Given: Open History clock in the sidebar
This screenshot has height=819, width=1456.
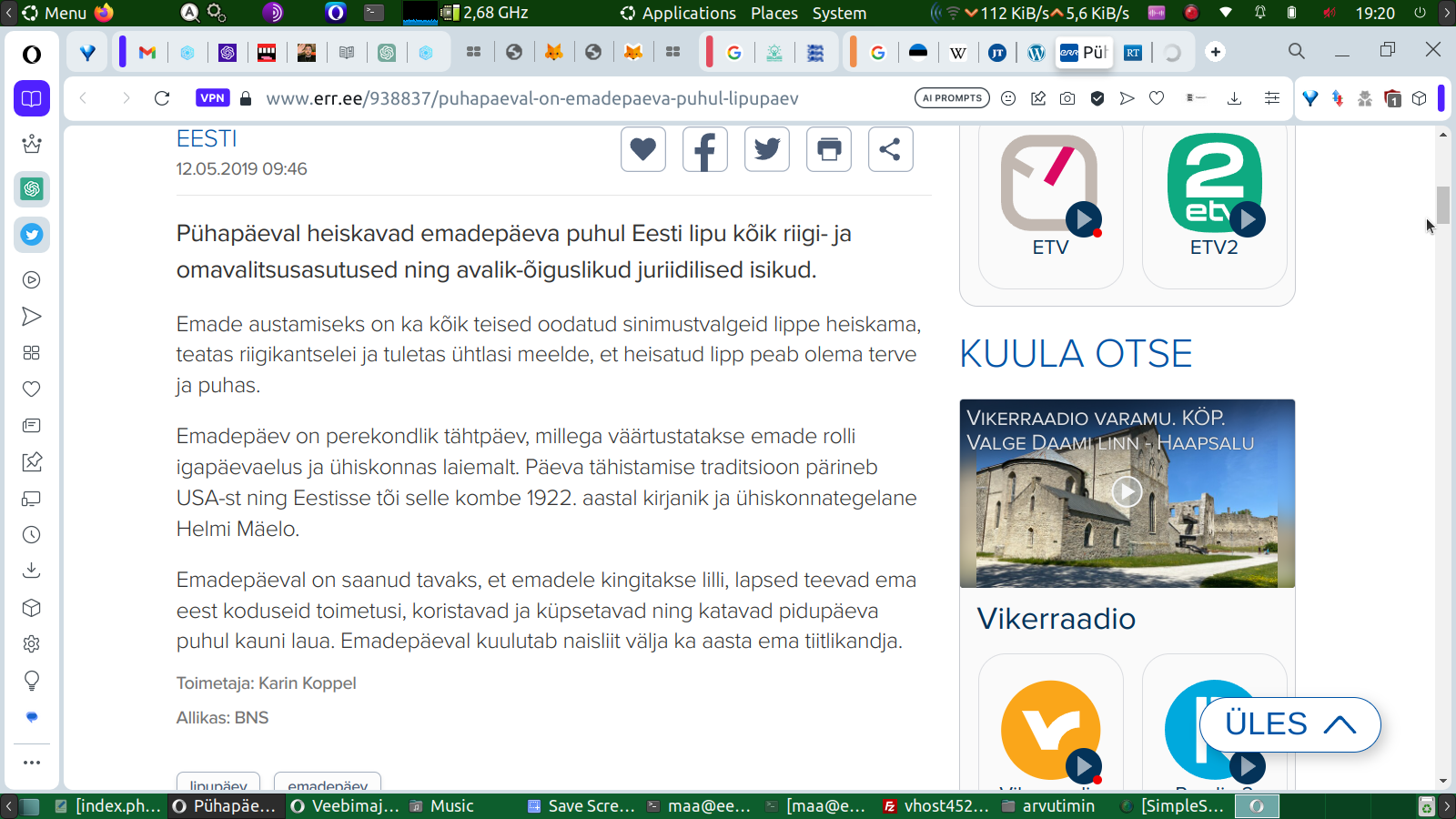Looking at the screenshot, I should click(x=32, y=535).
